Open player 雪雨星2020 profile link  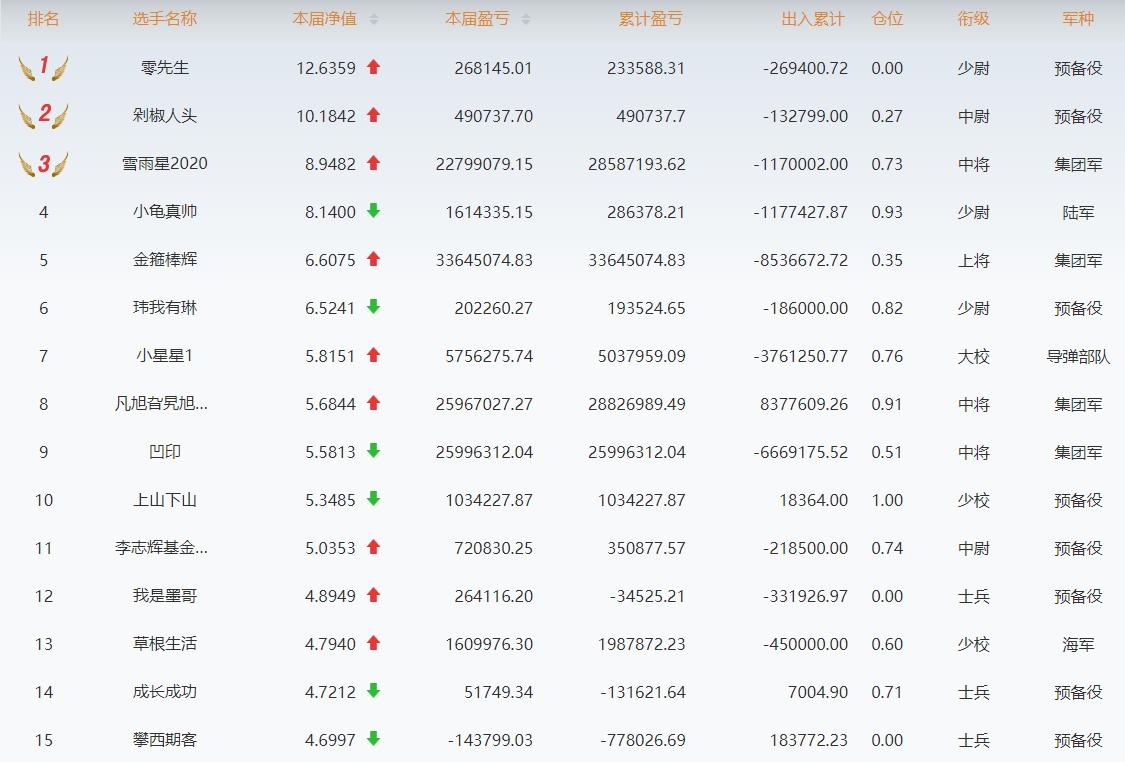(x=165, y=164)
